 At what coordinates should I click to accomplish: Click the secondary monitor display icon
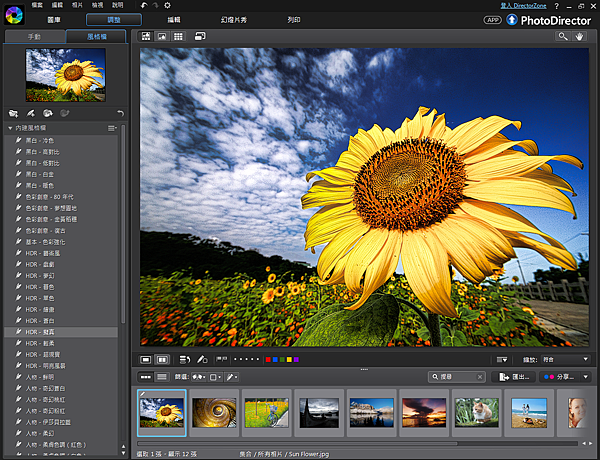tap(200, 36)
